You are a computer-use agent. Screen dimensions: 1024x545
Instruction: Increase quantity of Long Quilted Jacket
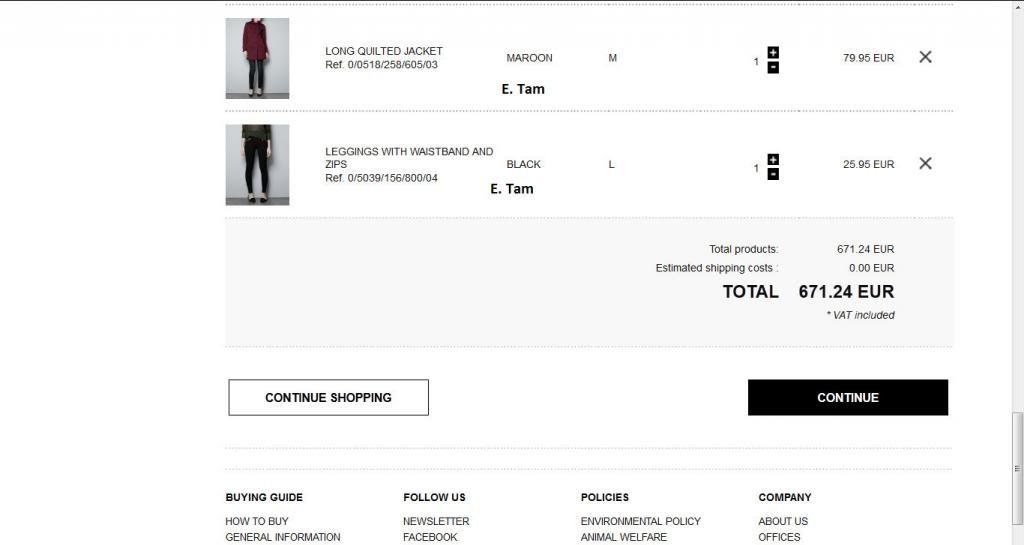(x=773, y=52)
